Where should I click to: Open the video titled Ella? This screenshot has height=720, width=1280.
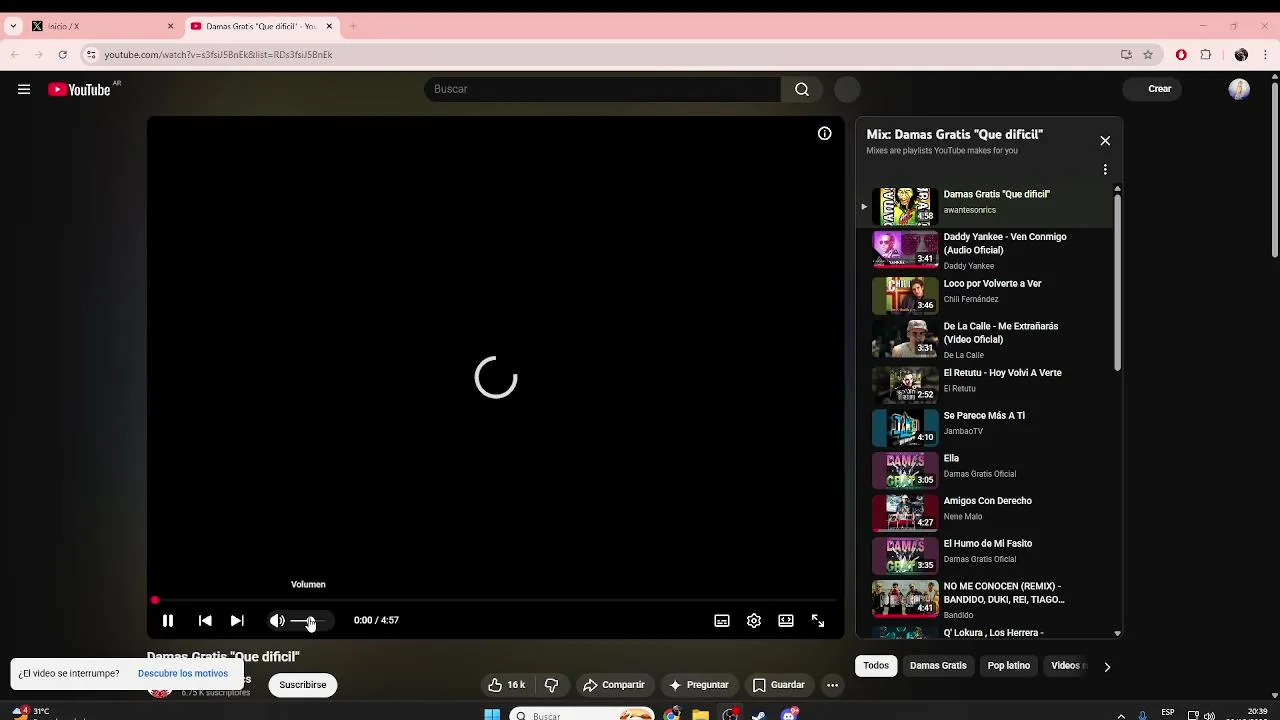[x=985, y=468]
